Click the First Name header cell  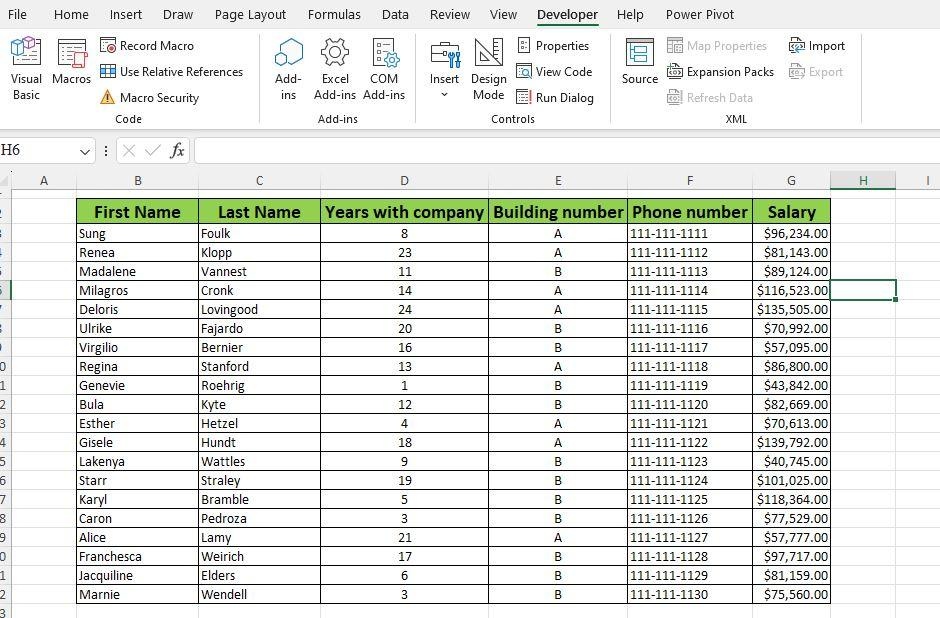137,212
